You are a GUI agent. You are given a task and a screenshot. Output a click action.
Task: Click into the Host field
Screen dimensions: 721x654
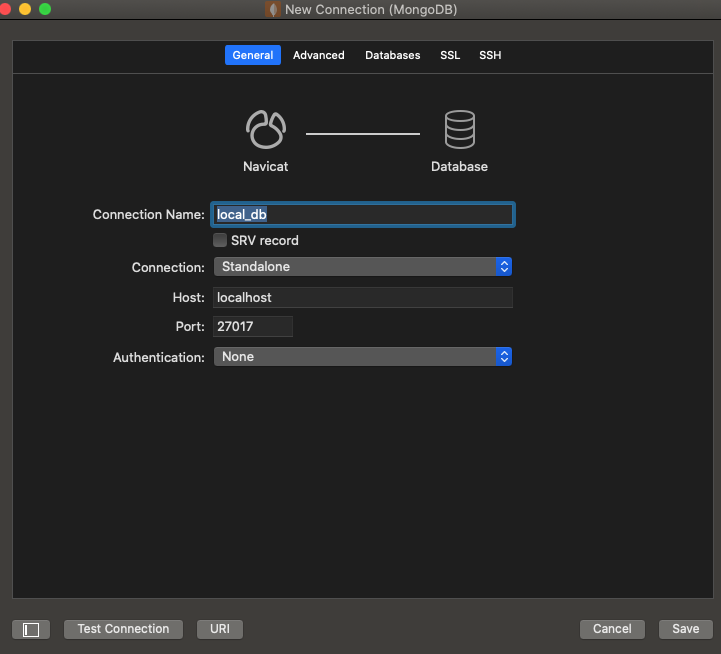[x=362, y=297]
